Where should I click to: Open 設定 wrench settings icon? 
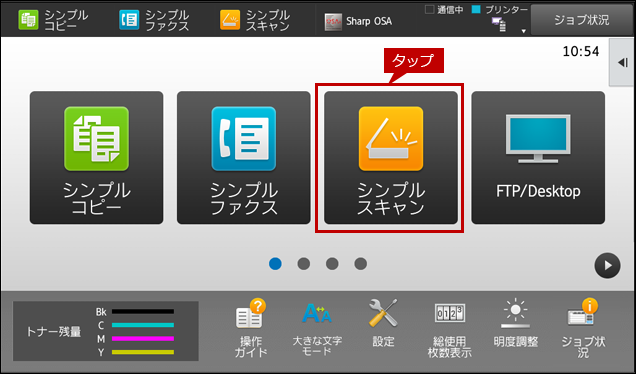click(x=383, y=323)
